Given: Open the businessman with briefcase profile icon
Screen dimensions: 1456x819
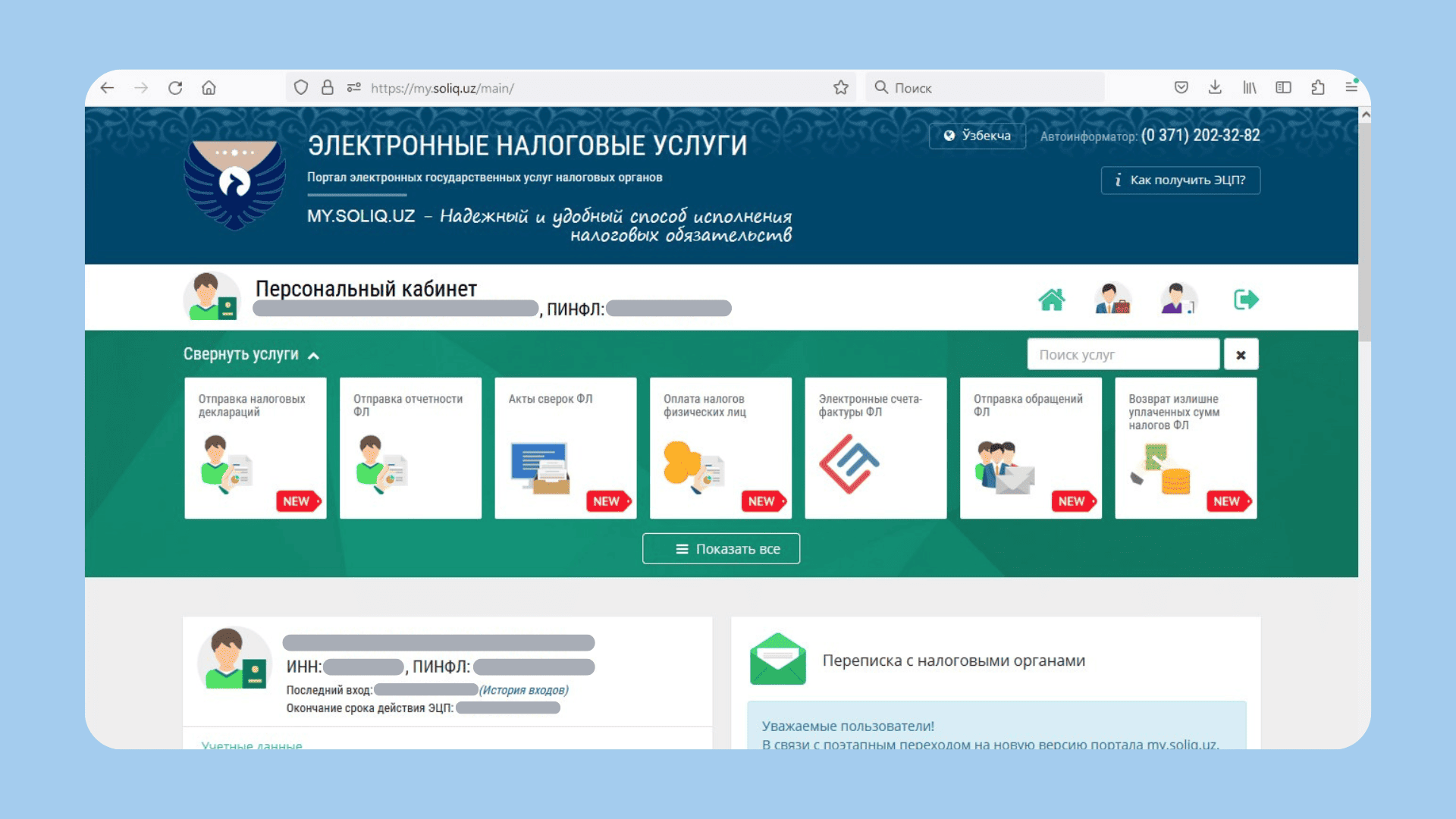Looking at the screenshot, I should 1112,299.
